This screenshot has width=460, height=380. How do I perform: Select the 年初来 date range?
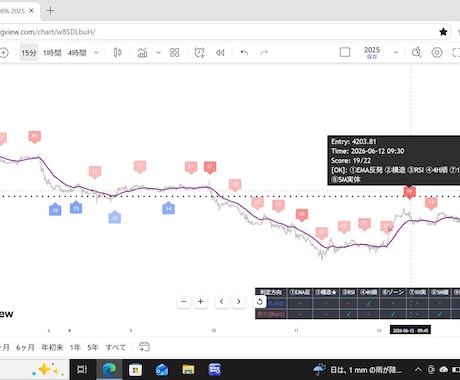[x=52, y=347]
